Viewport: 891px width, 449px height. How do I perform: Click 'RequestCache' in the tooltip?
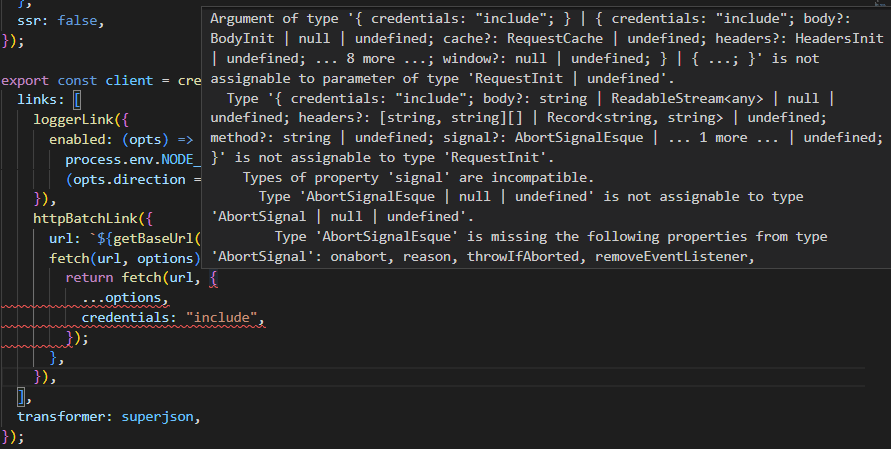pos(555,38)
